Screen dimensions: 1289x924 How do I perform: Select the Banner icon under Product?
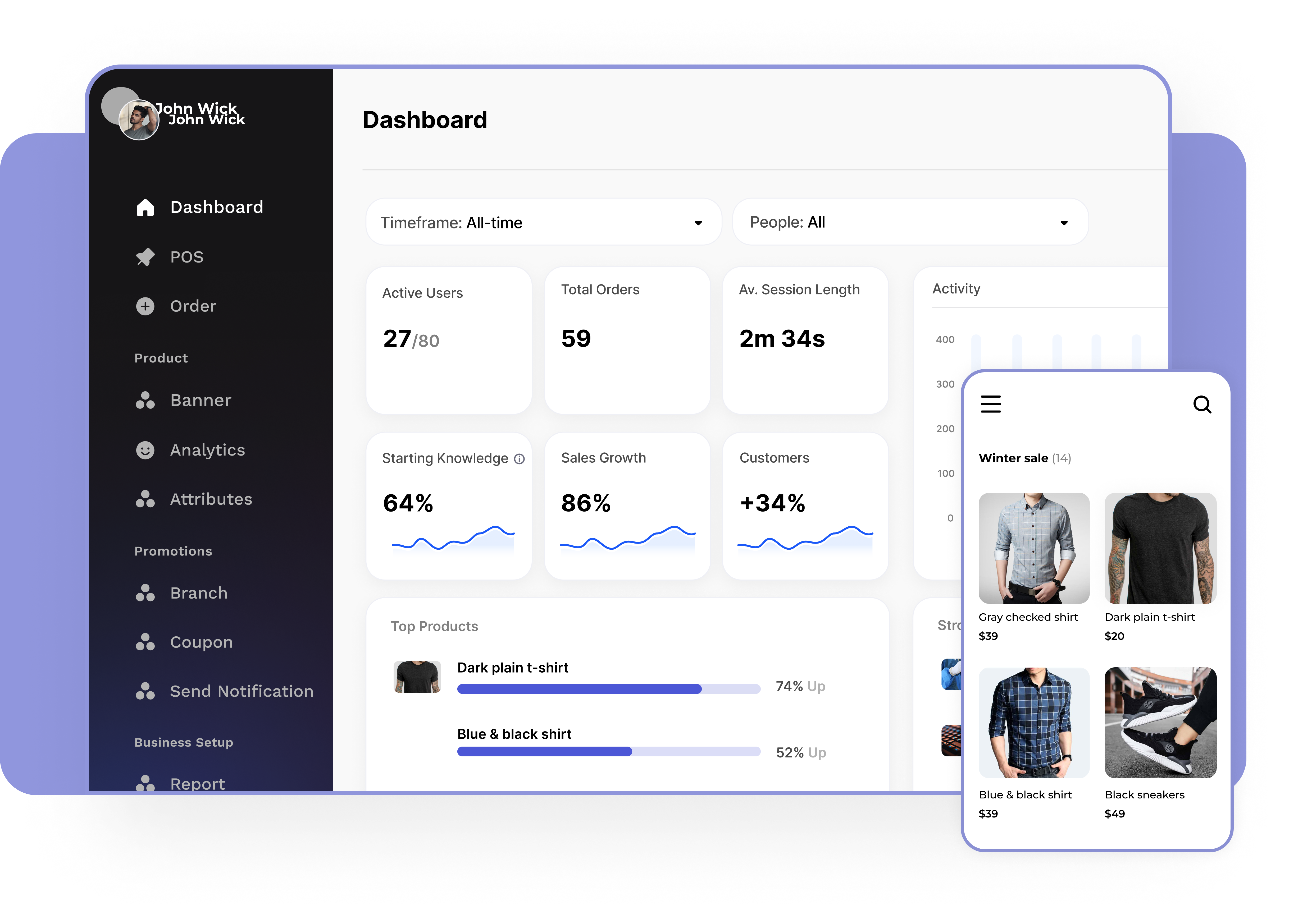(x=145, y=400)
